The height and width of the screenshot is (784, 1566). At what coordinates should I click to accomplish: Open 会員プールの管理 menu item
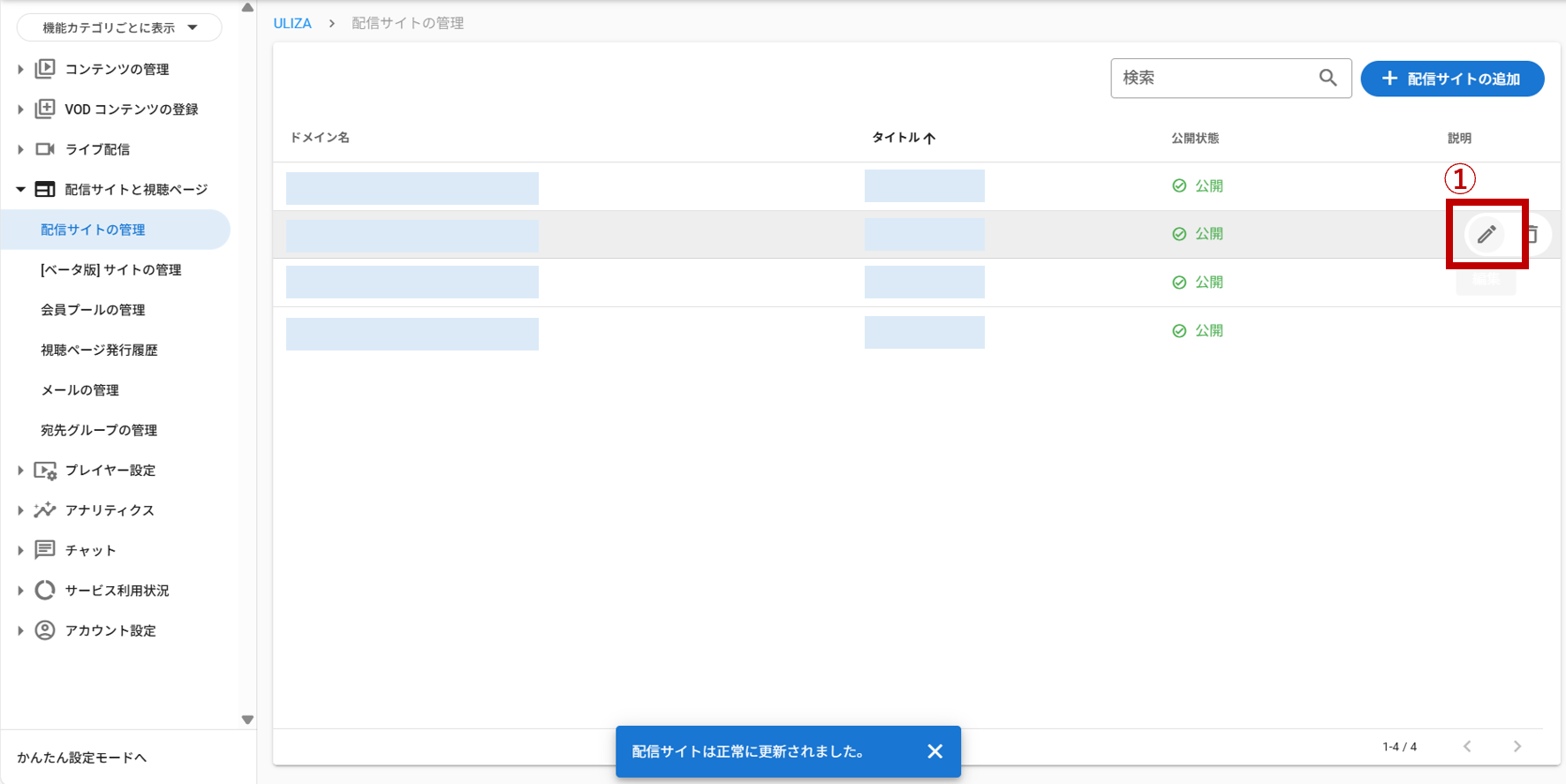(93, 310)
